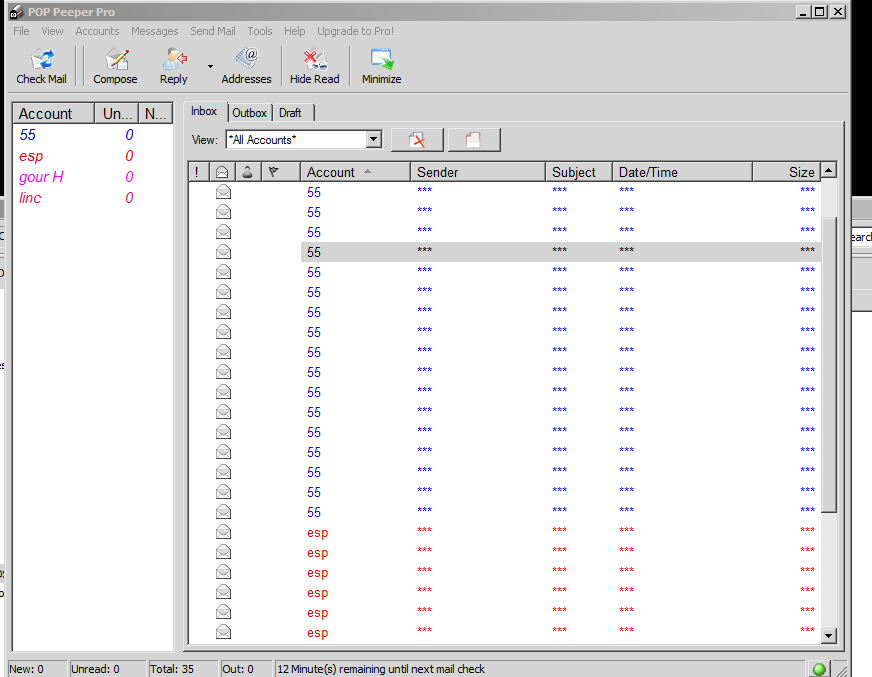
Task: Switch to the Outbox tab
Action: [x=250, y=113]
